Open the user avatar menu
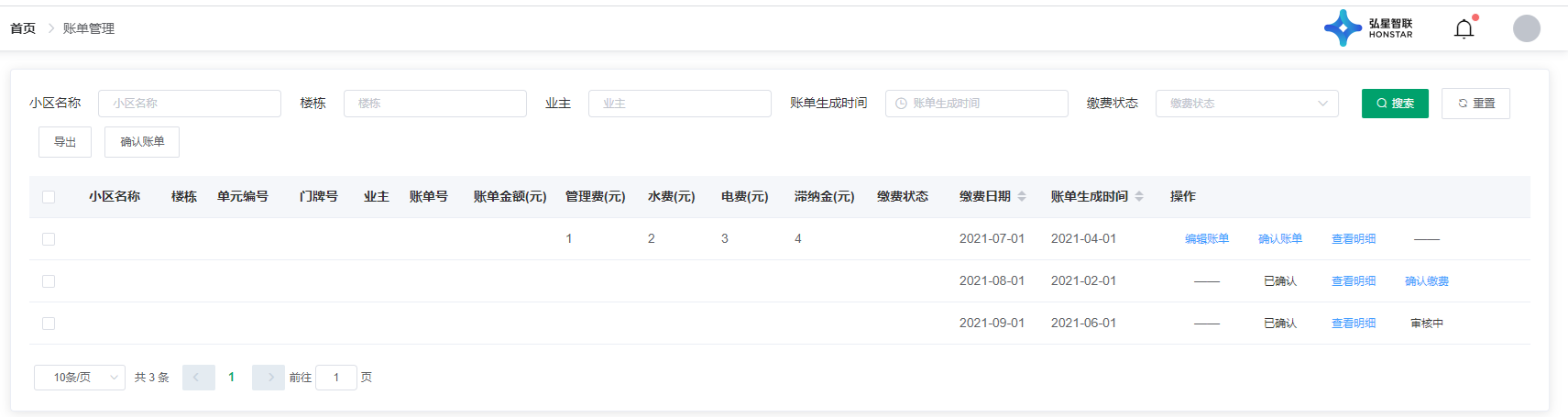Viewport: 1568px width, 417px height. click(1526, 28)
